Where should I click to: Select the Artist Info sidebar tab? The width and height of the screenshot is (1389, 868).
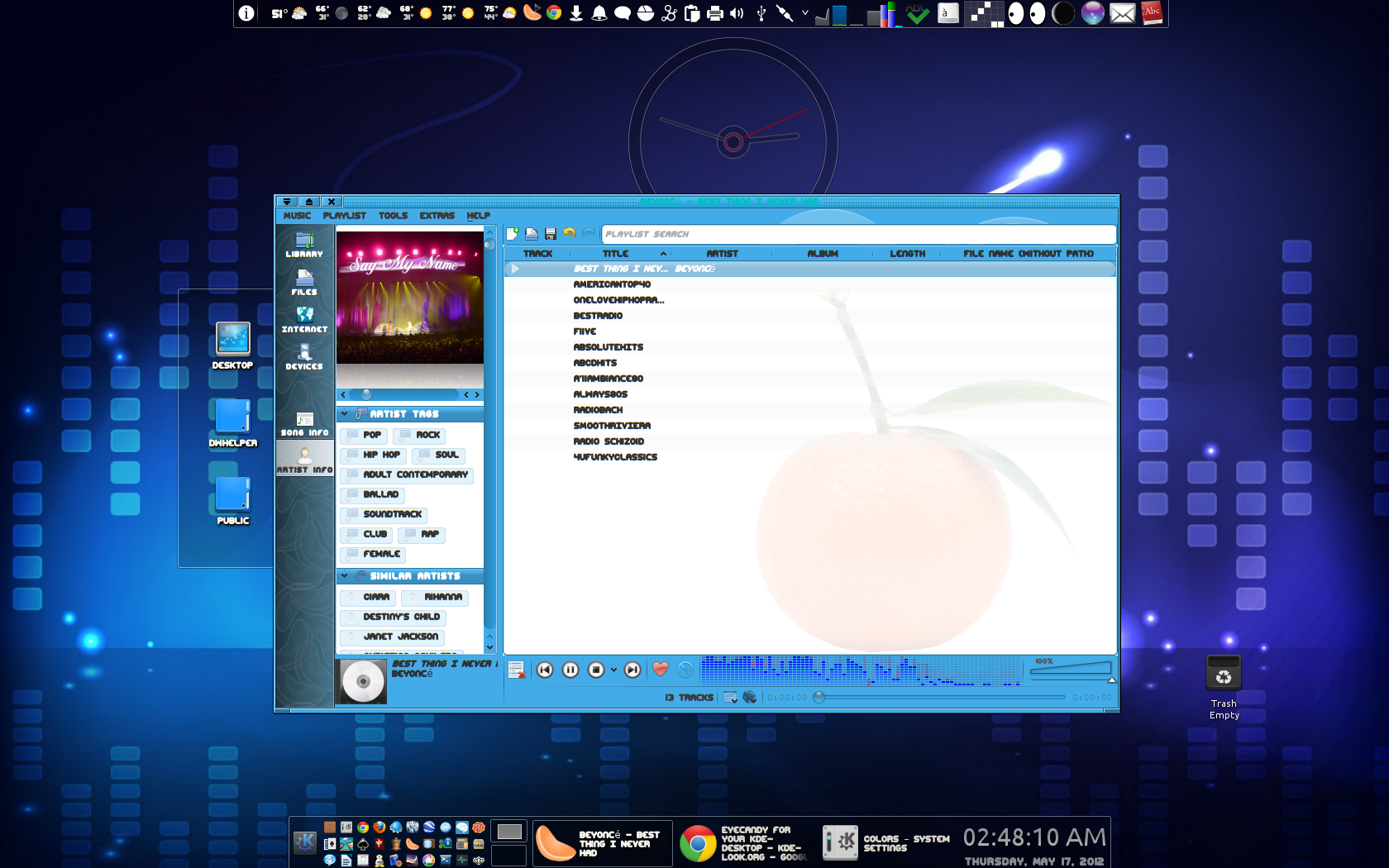(304, 458)
